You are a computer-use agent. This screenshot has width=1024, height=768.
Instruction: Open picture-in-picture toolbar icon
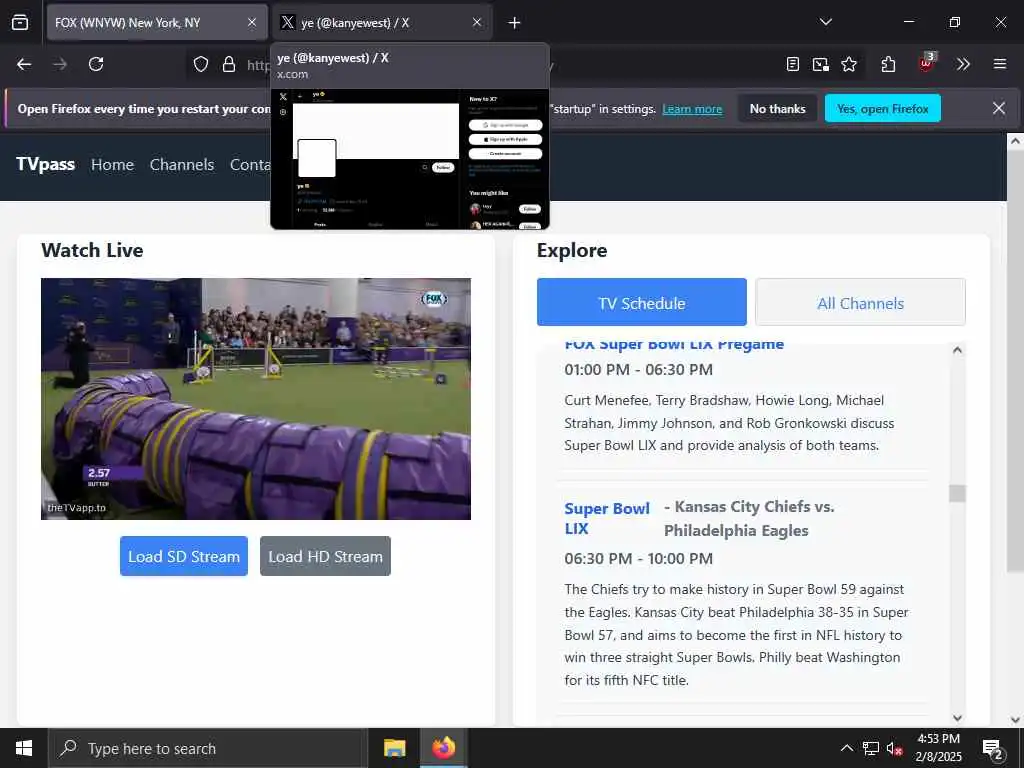point(820,64)
